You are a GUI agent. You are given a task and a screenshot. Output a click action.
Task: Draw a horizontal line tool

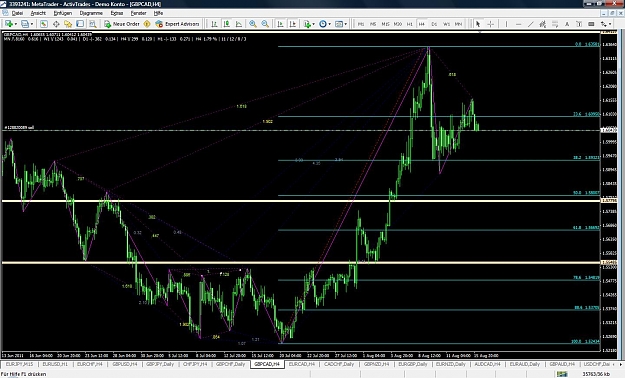(519, 24)
